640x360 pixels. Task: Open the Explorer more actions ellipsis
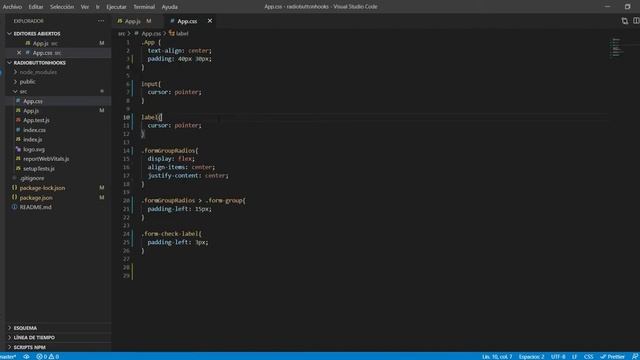click(101, 21)
